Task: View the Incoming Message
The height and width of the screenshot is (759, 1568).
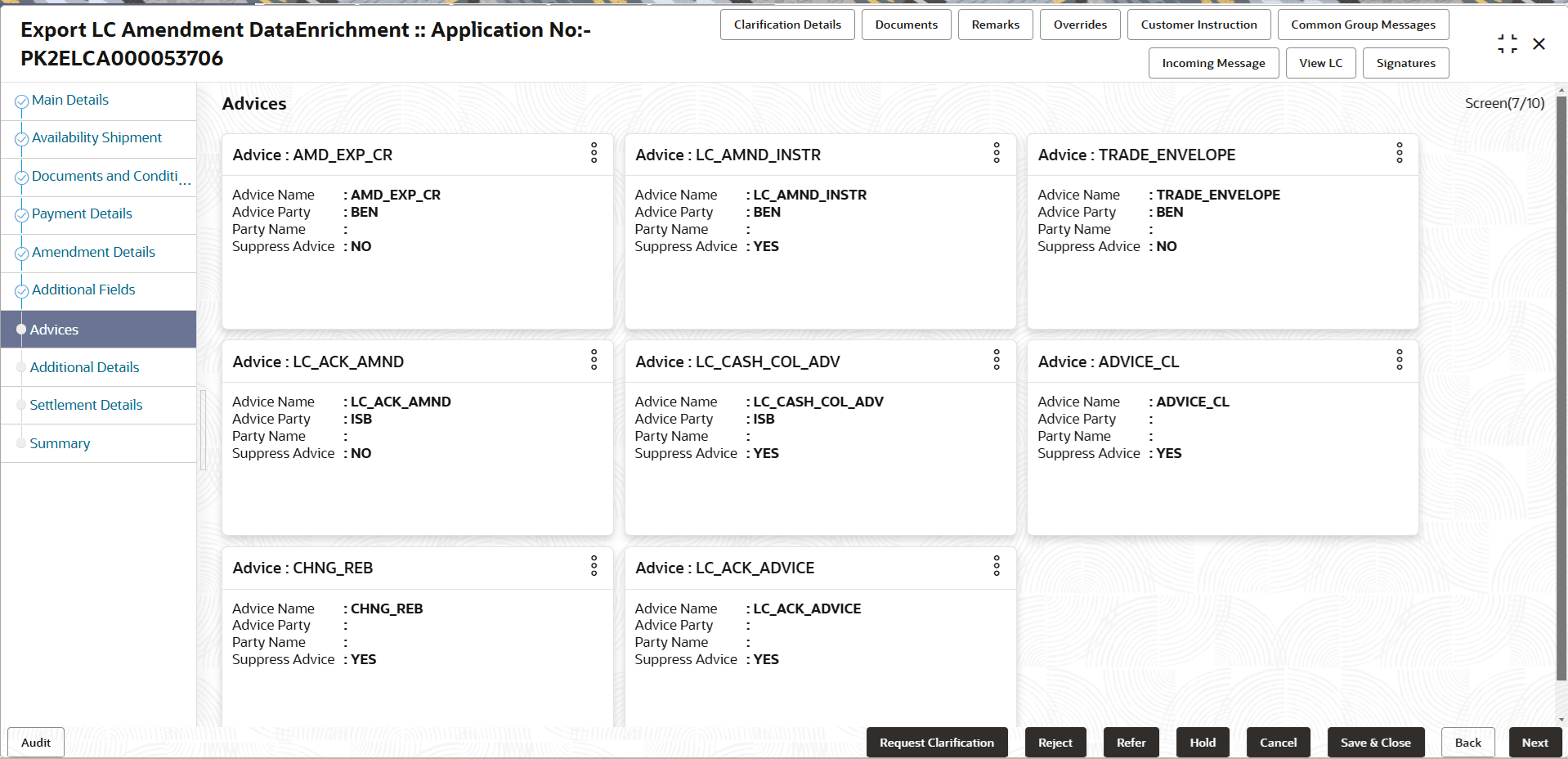Action: pyautogui.click(x=1213, y=63)
